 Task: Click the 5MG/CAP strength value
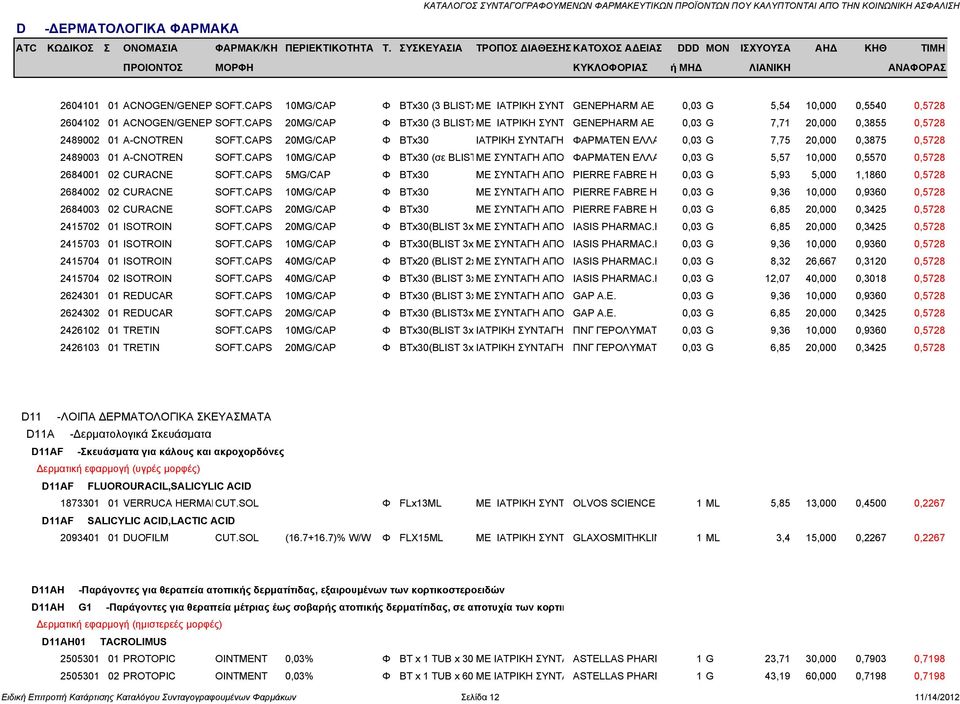[307, 174]
